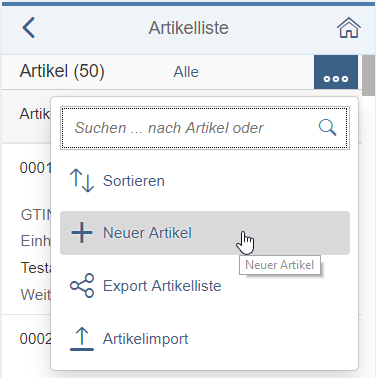The height and width of the screenshot is (378, 376).
Task: Click the up-down arrows sort icon
Action: coord(82,181)
